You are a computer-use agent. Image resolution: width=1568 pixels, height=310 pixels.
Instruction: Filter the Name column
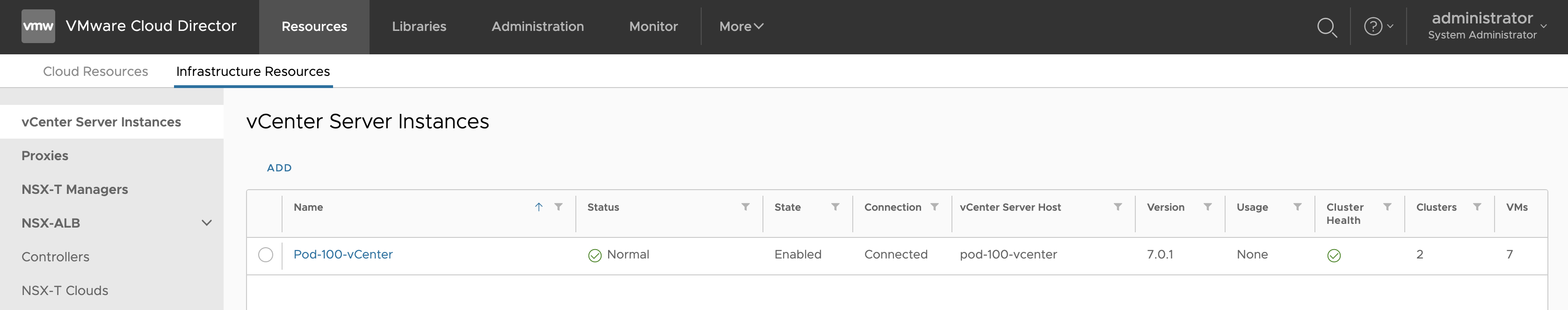[558, 207]
